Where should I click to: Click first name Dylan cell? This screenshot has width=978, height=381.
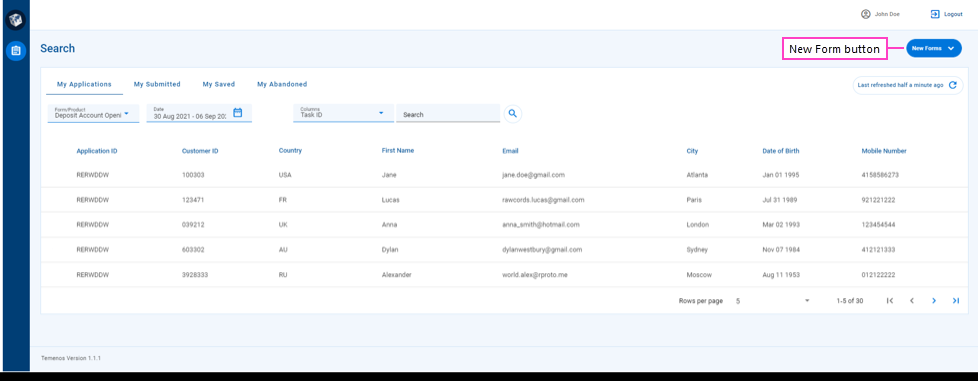pos(390,249)
